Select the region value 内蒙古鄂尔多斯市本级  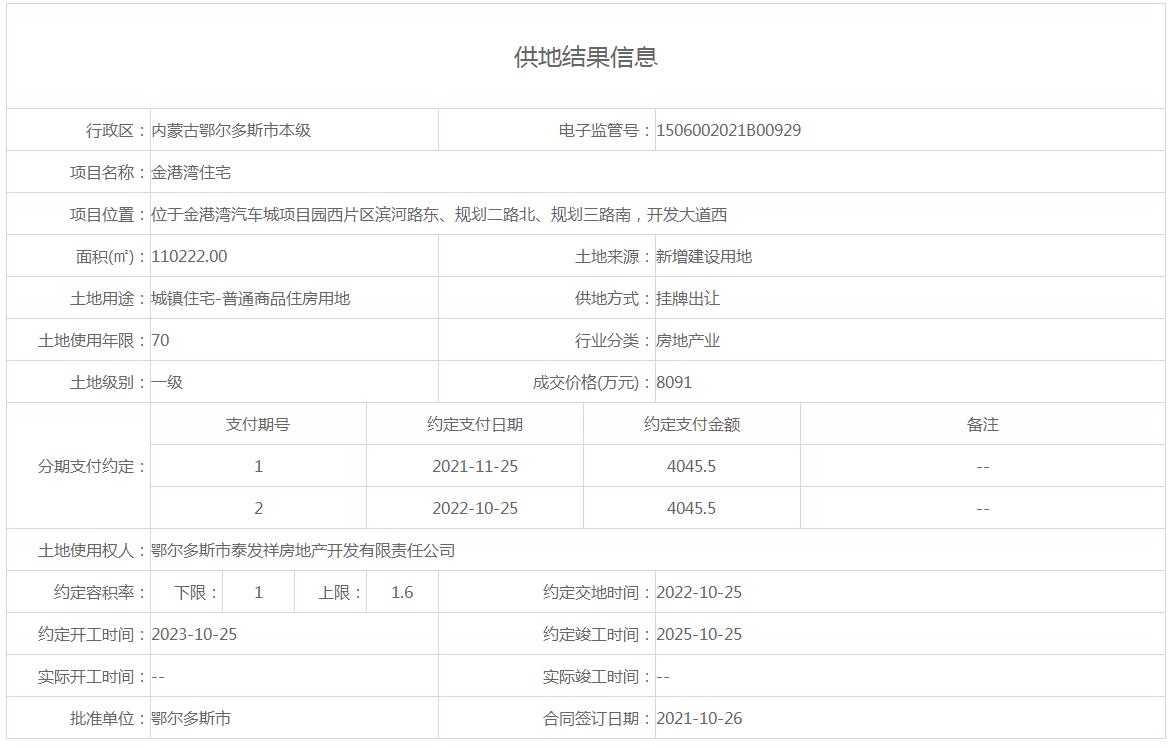point(231,131)
